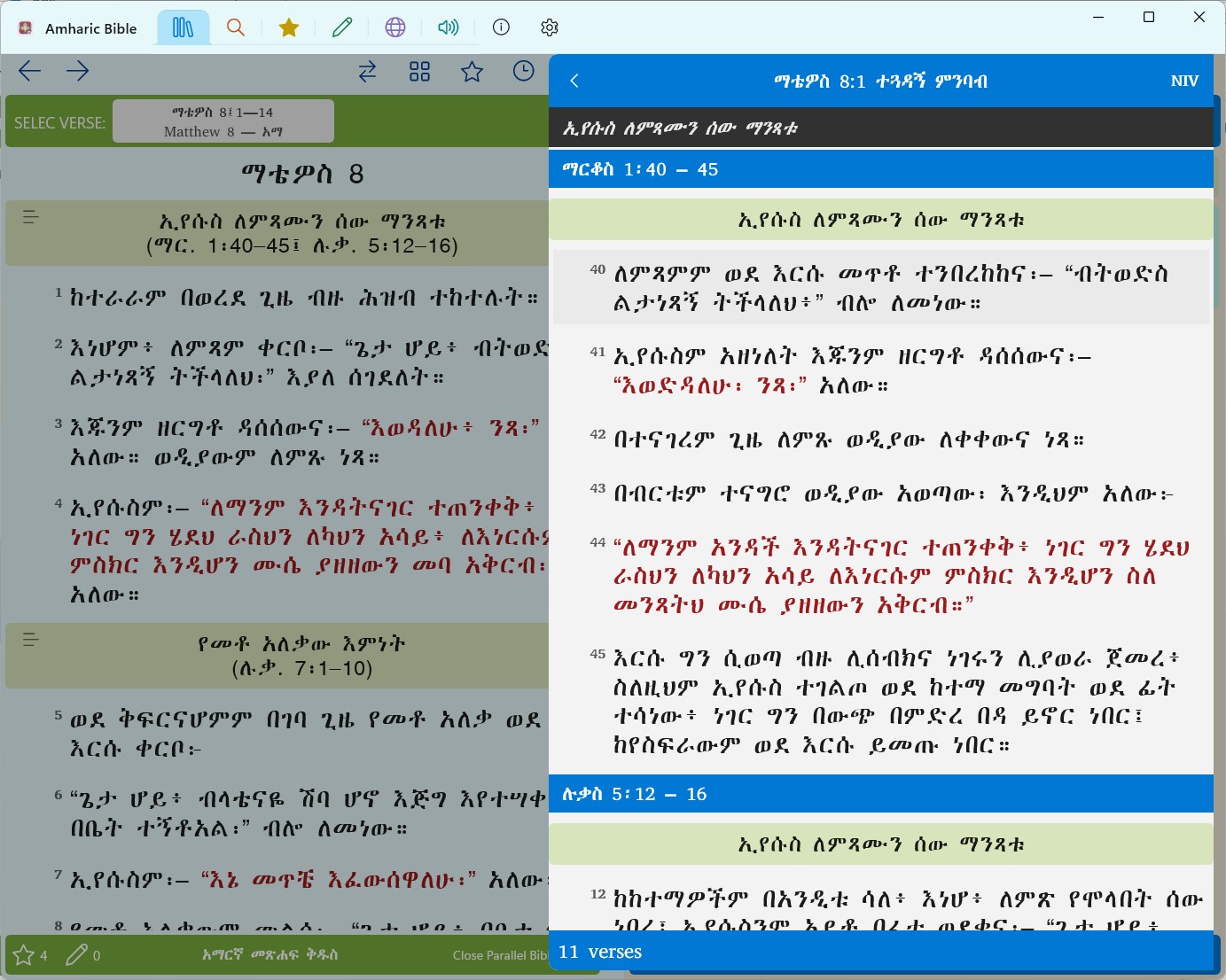Select verse 42 in parallel panel
1226x980 pixels.
881,439
